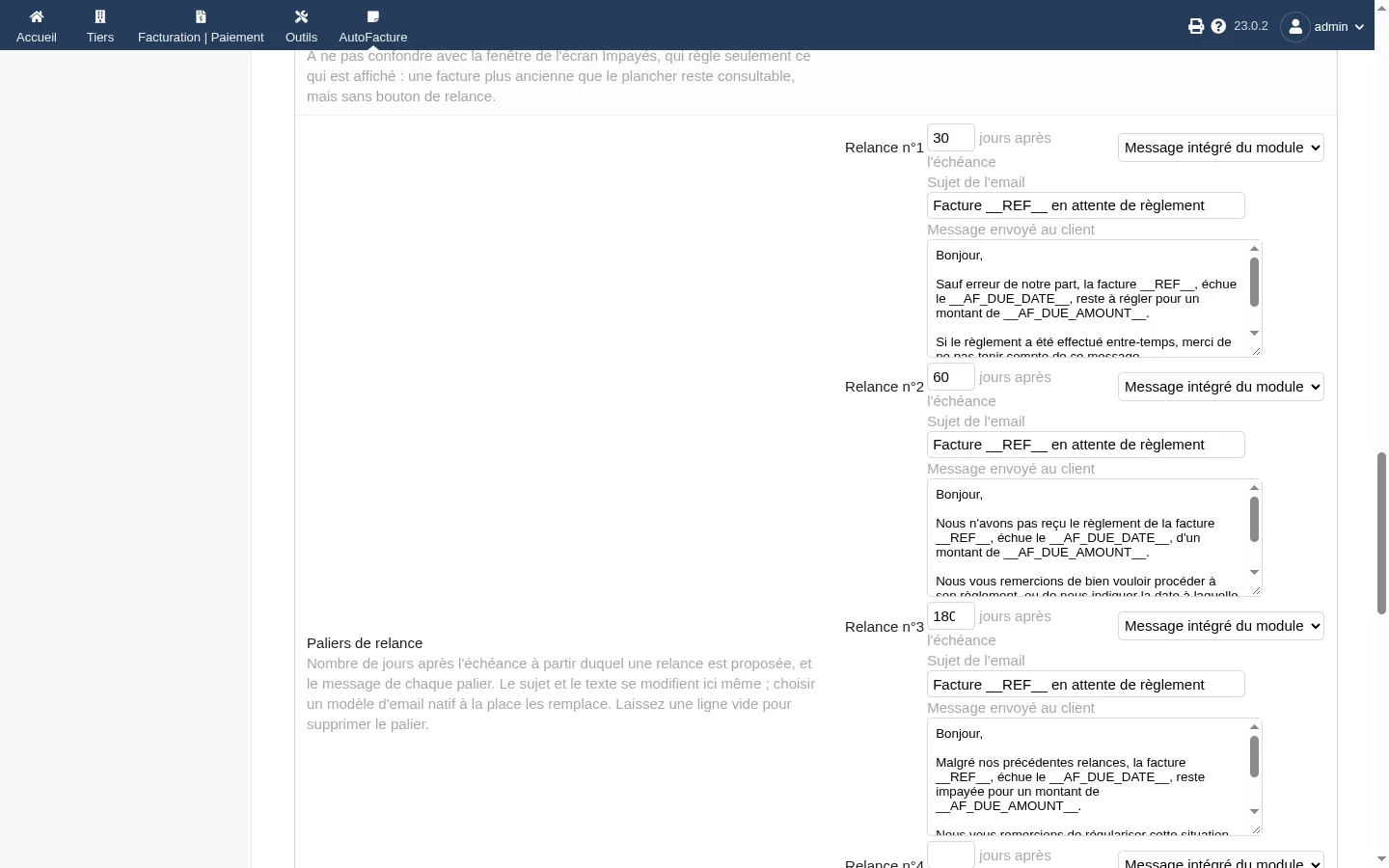This screenshot has height=868, width=1389.
Task: Click the Outils menu label
Action: tap(301, 38)
